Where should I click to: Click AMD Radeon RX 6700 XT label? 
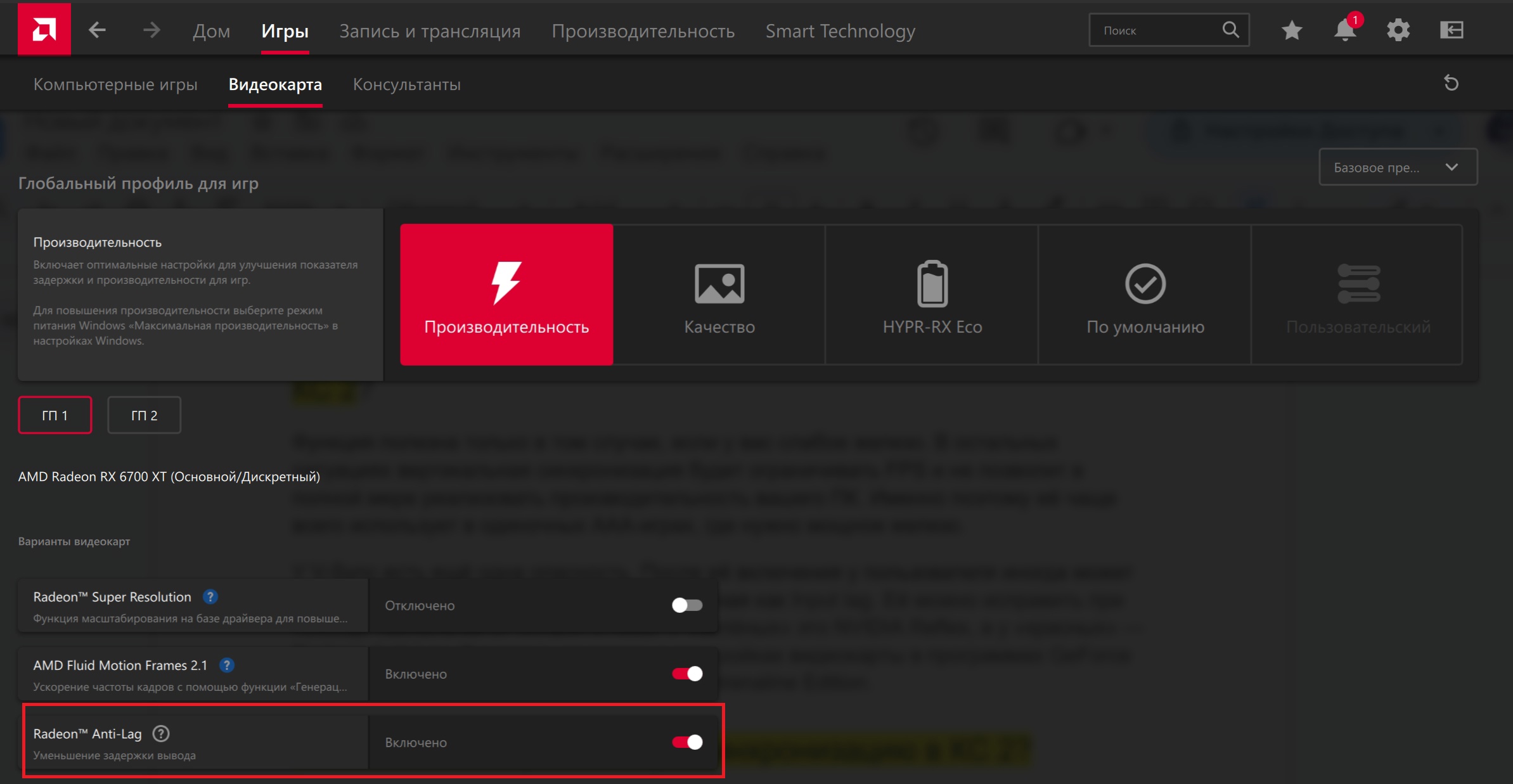click(x=169, y=477)
